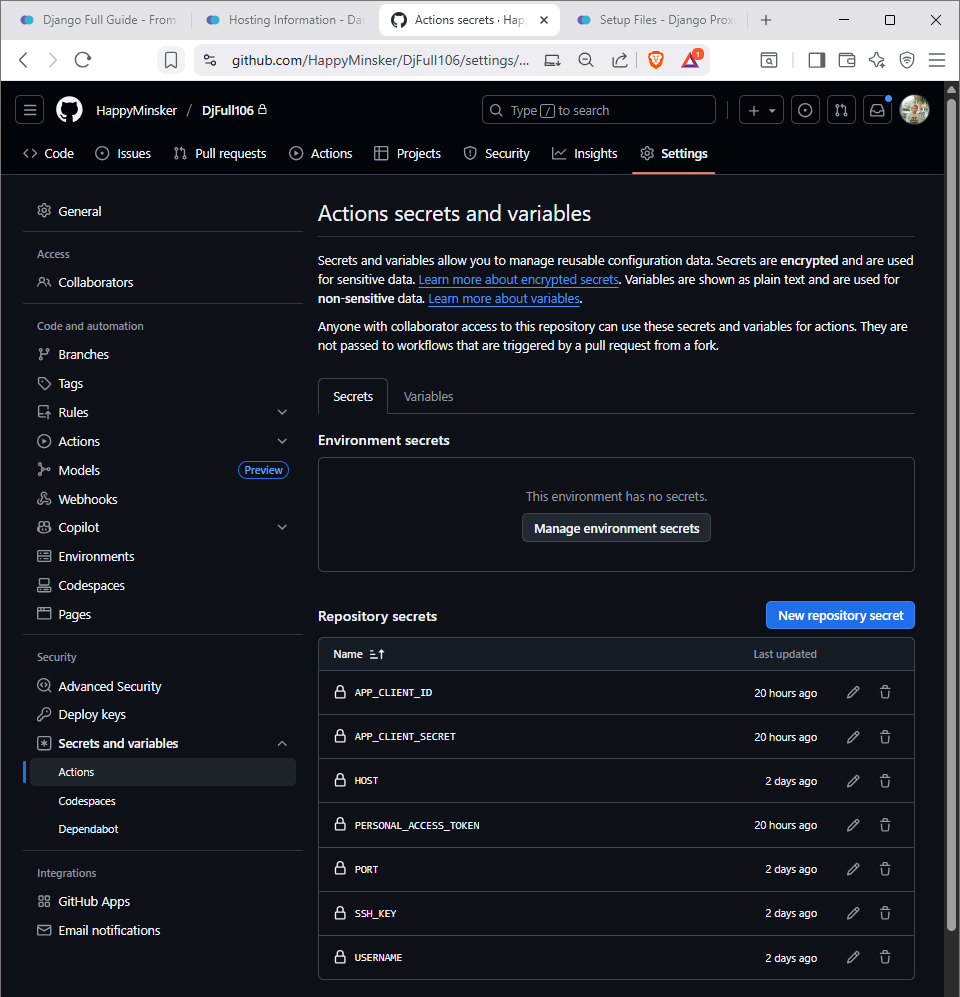Screen dimensions: 960x997
Task: Open the GitHub home via the octocat logo
Action: [69, 109]
